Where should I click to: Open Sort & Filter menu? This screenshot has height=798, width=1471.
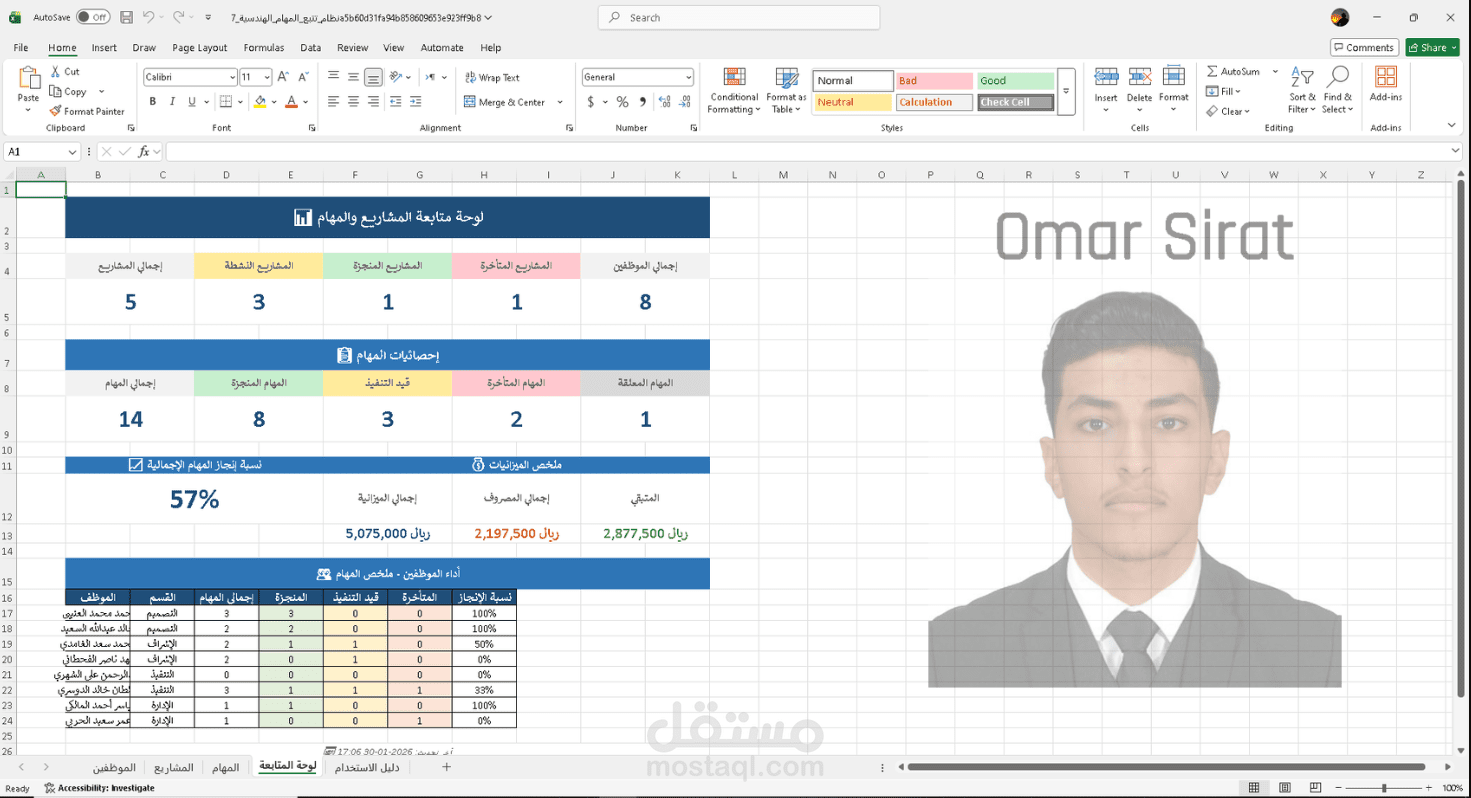(x=1302, y=91)
